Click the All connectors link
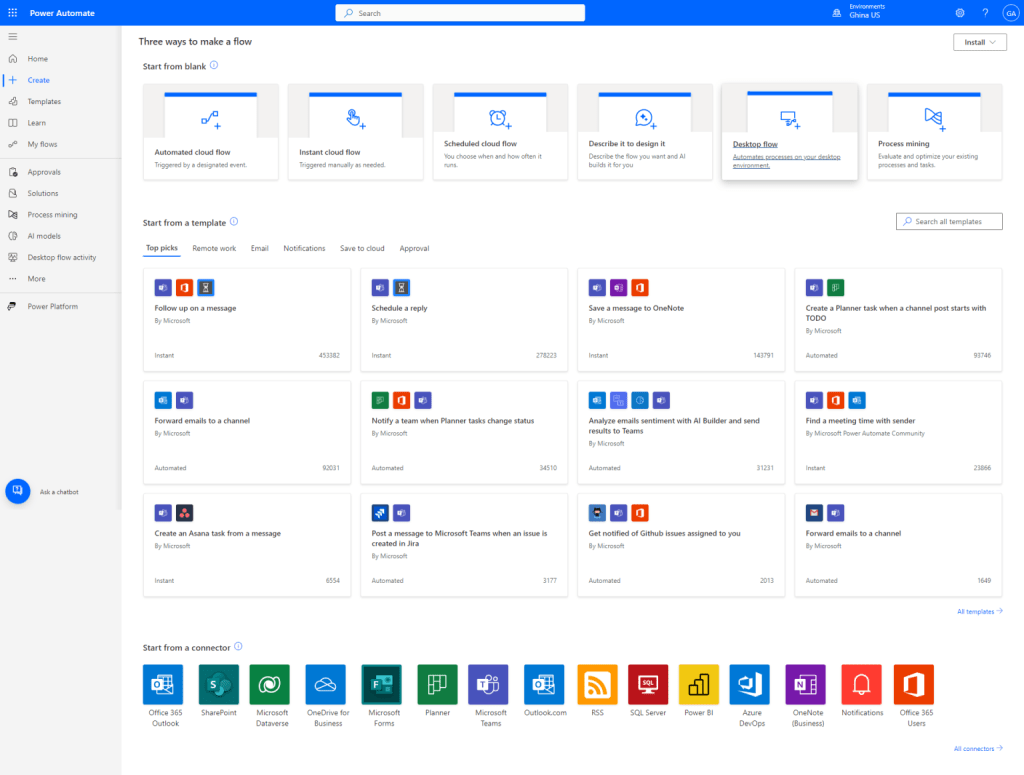The image size is (1024, 775). [978, 749]
